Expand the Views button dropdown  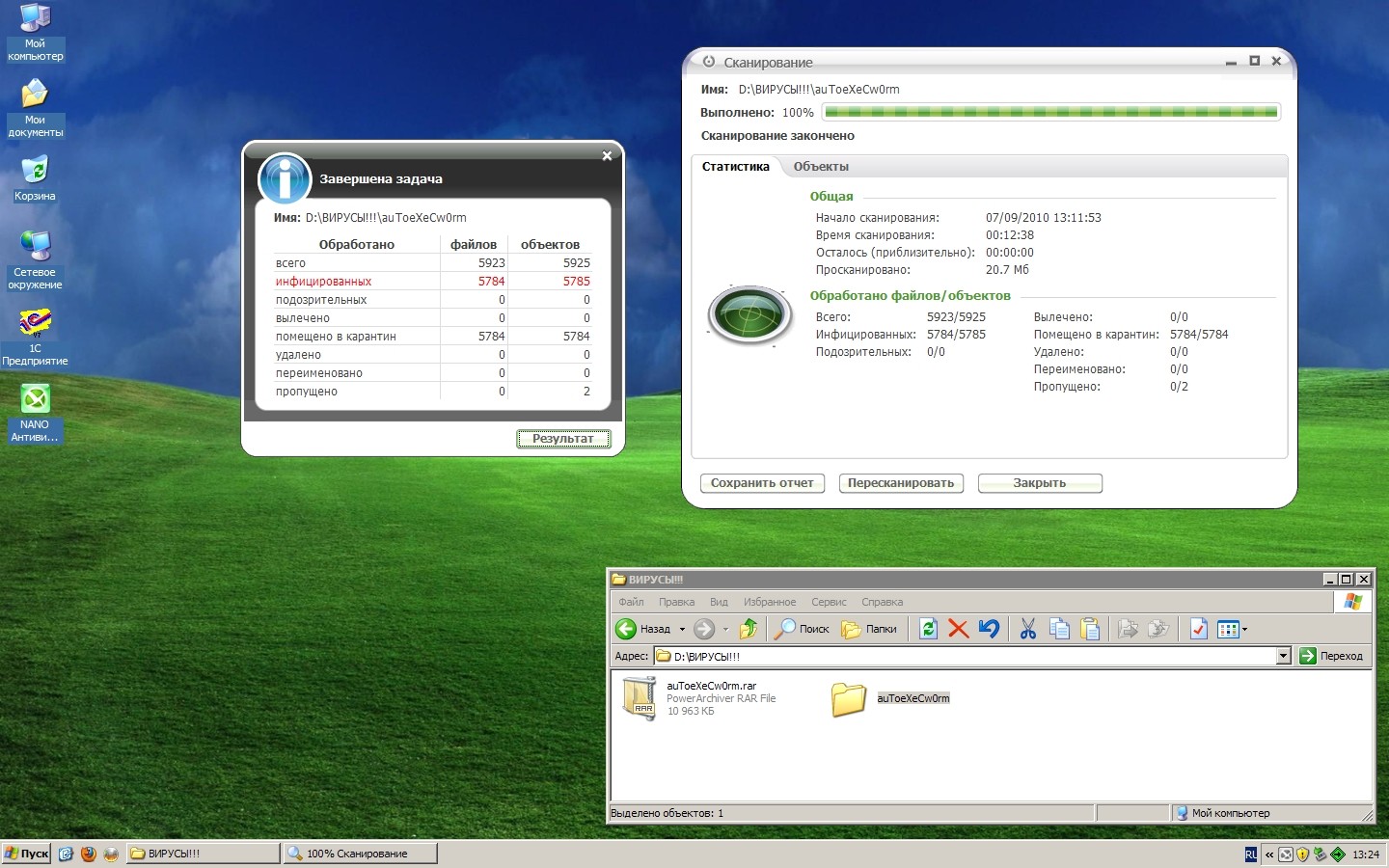(1244, 630)
